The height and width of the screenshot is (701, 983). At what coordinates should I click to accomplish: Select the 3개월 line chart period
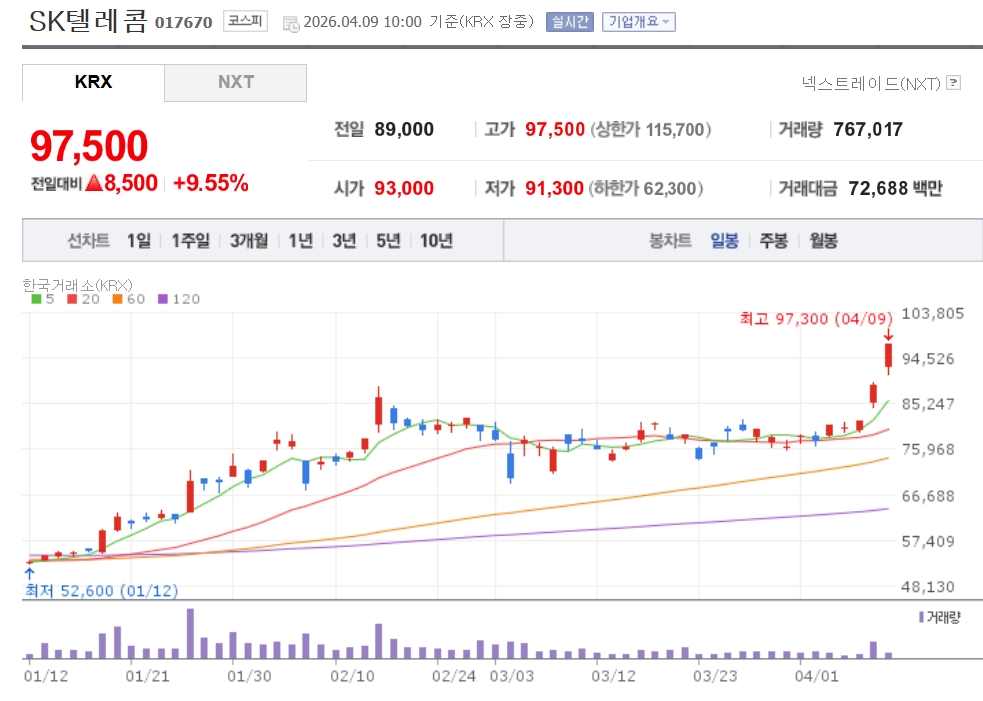point(248,241)
